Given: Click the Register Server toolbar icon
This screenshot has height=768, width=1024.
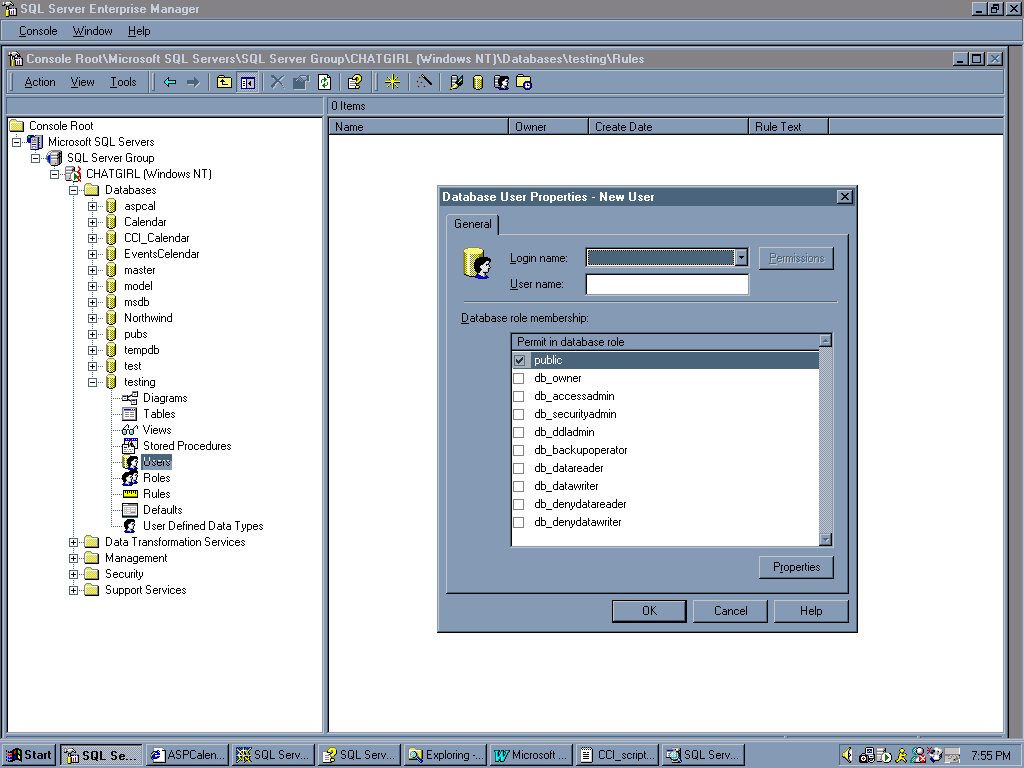Looking at the screenshot, I should [456, 82].
